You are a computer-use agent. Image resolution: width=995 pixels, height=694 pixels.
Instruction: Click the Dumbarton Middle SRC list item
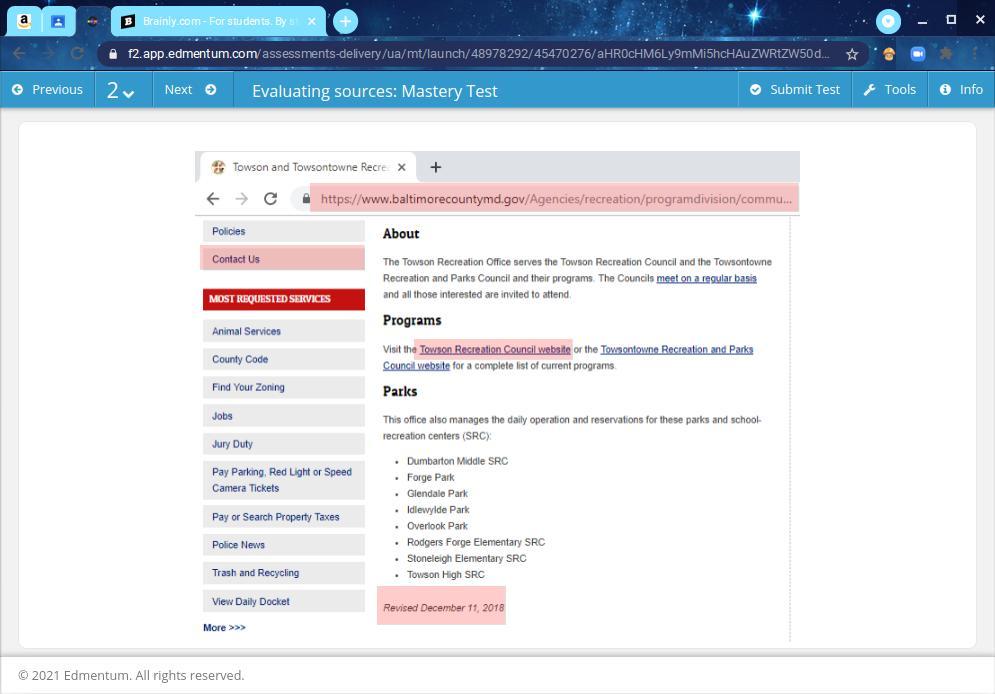(458, 461)
